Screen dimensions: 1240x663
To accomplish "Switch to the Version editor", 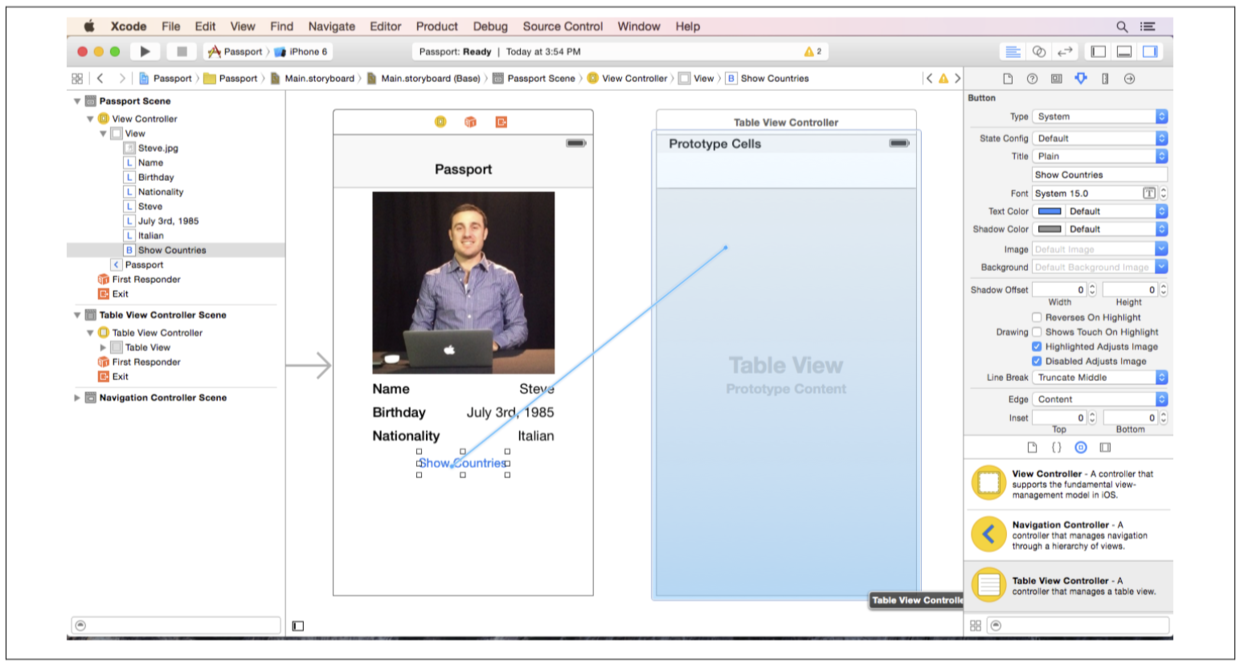I will pos(1065,52).
